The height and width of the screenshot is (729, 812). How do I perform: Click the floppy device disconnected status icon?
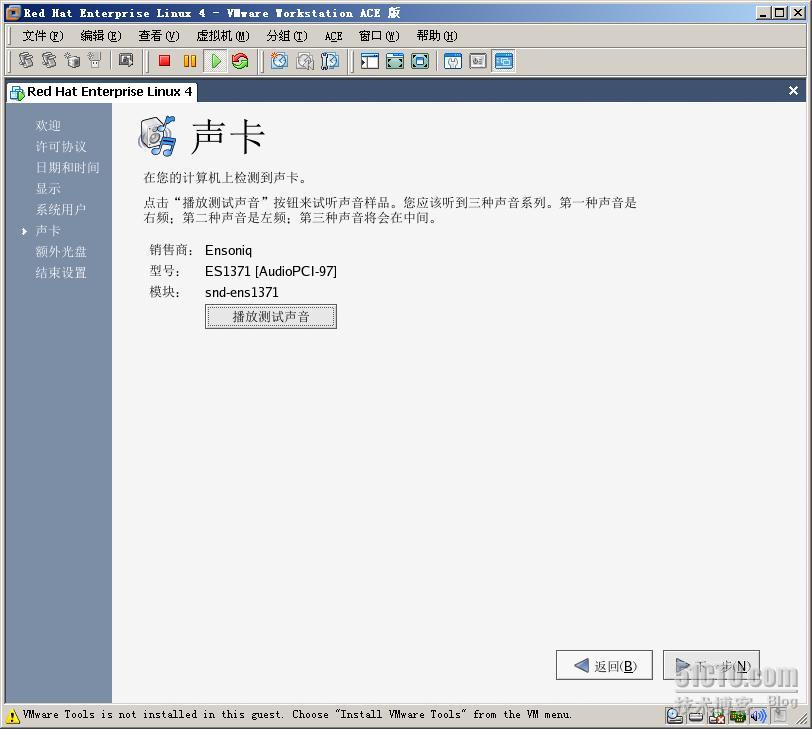coord(717,716)
